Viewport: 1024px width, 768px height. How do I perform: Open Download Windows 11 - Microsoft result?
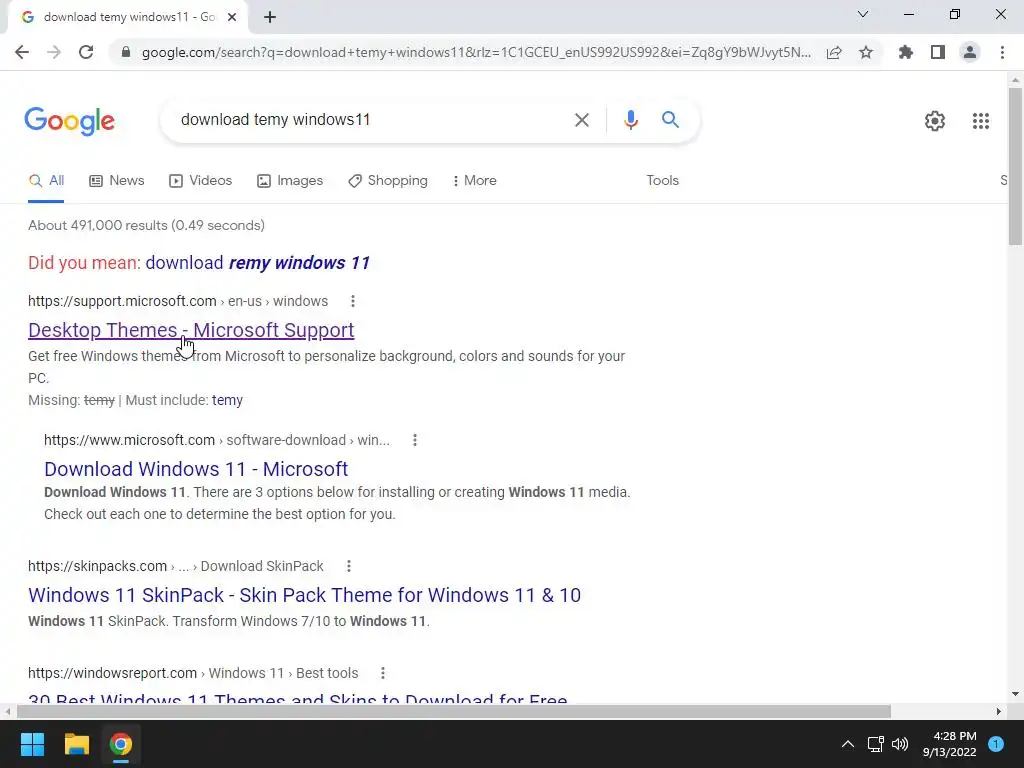click(196, 469)
